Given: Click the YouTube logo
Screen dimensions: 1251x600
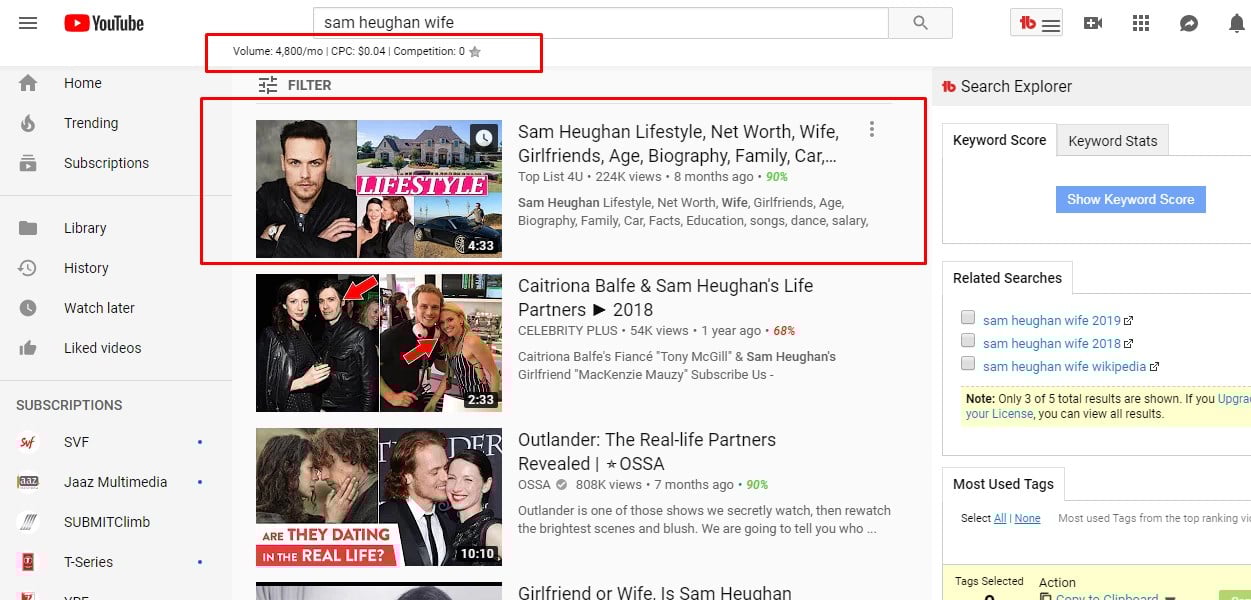Looking at the screenshot, I should click(104, 23).
